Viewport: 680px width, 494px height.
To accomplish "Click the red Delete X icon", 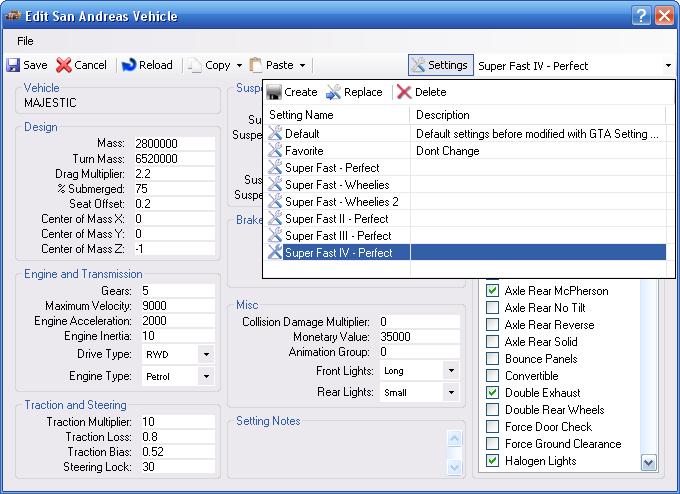I will 404,92.
